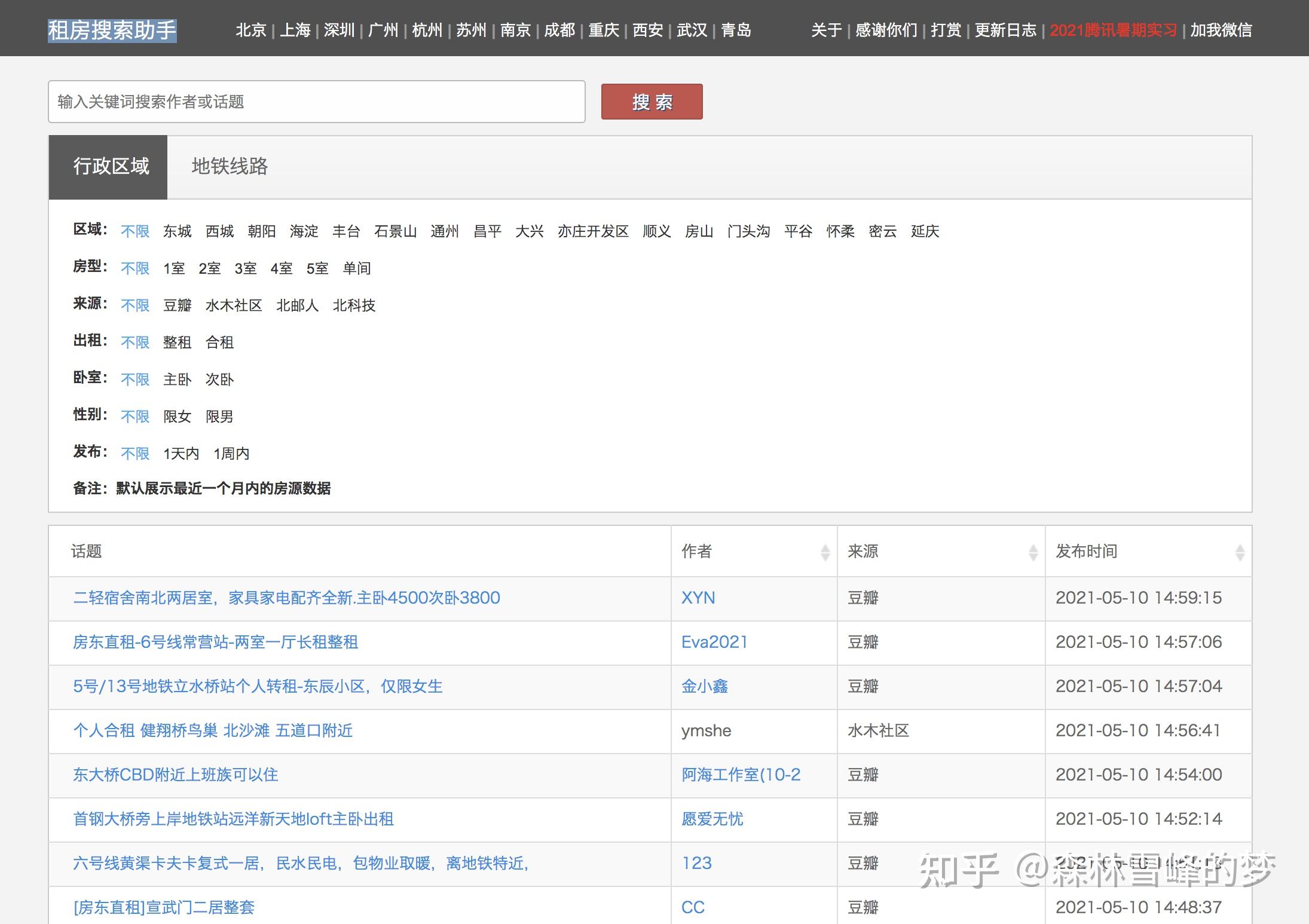
Task: Switch city to 上海
Action: click(x=295, y=30)
